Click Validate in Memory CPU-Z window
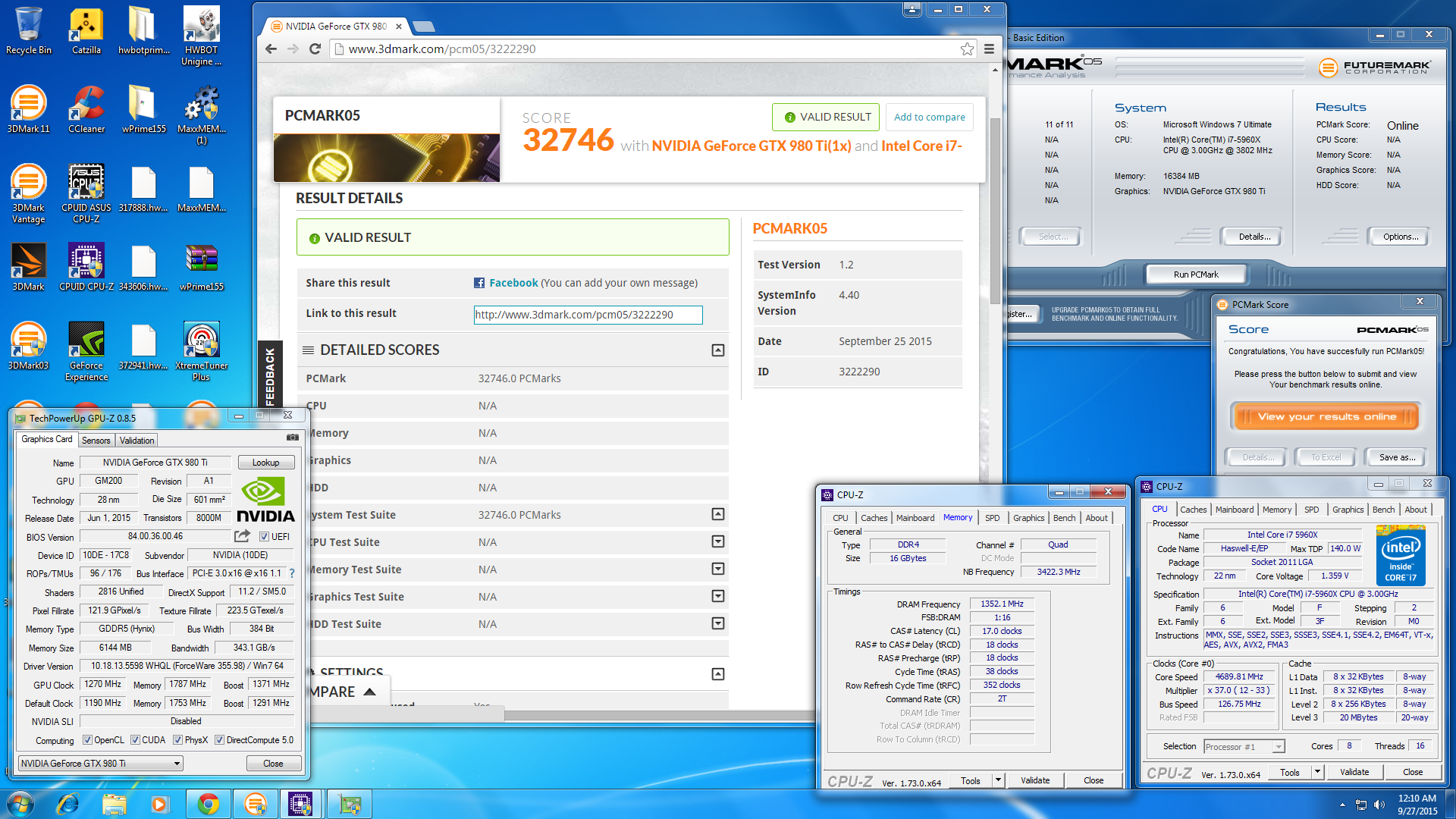Image resolution: width=1456 pixels, height=819 pixels. click(x=1035, y=780)
